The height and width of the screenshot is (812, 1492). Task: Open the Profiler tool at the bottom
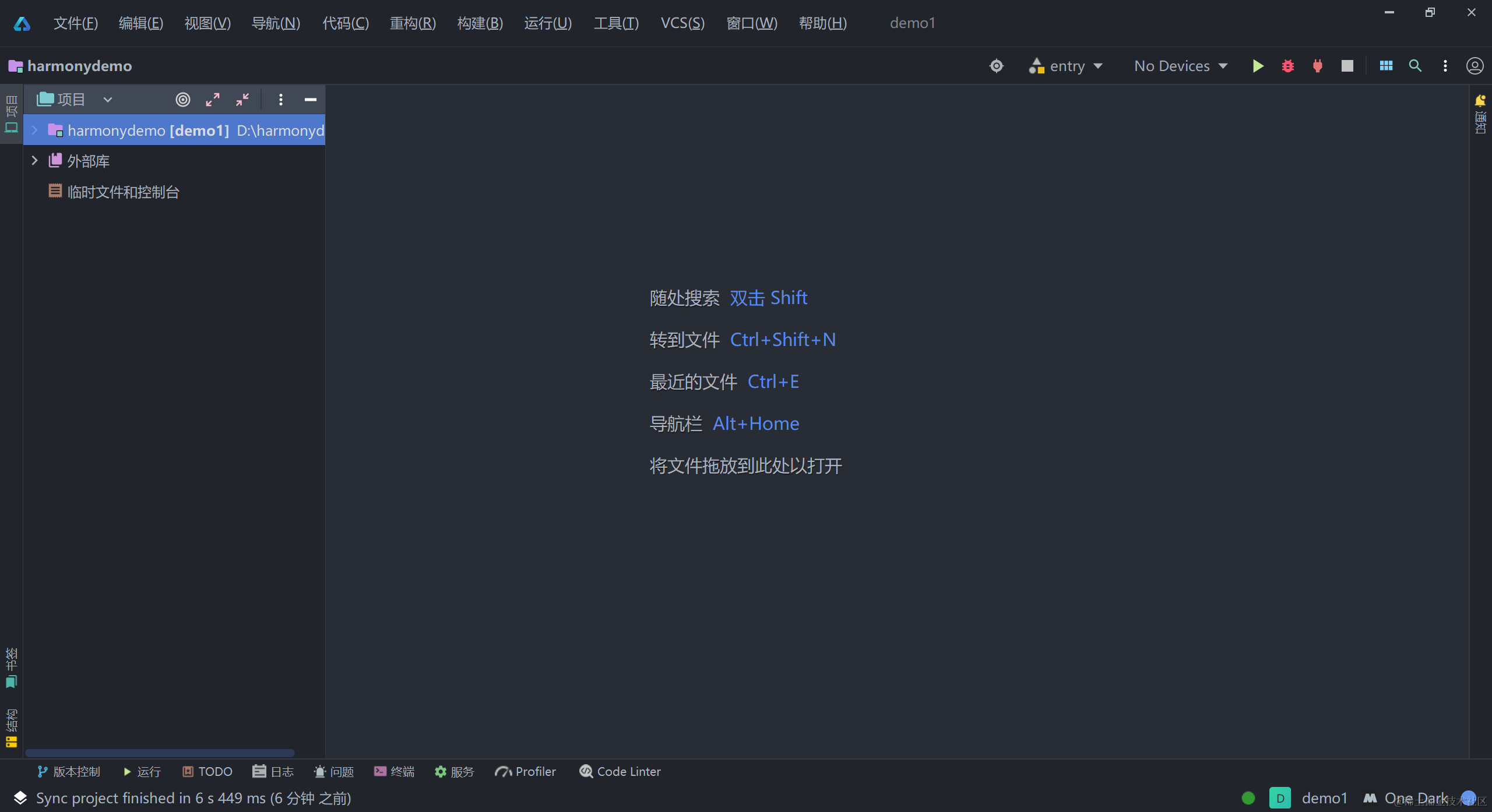(525, 771)
